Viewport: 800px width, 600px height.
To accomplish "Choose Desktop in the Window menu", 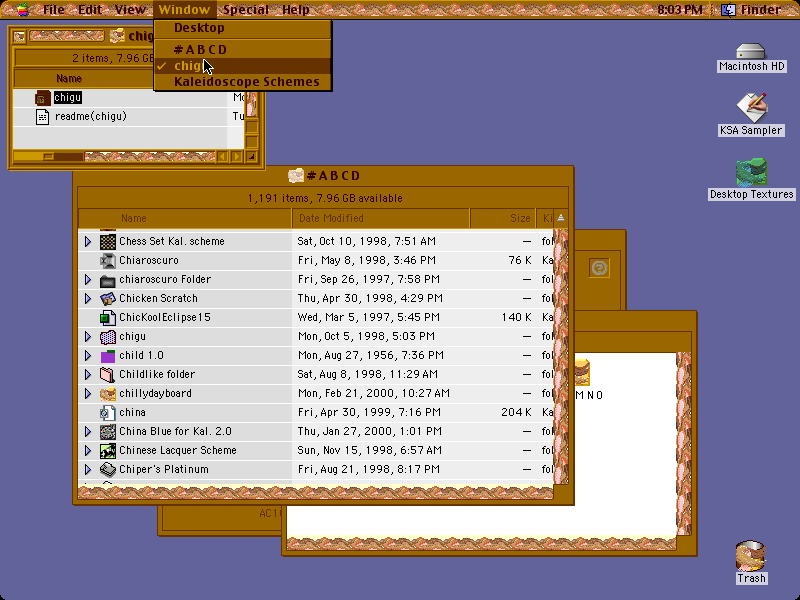I will click(243, 28).
